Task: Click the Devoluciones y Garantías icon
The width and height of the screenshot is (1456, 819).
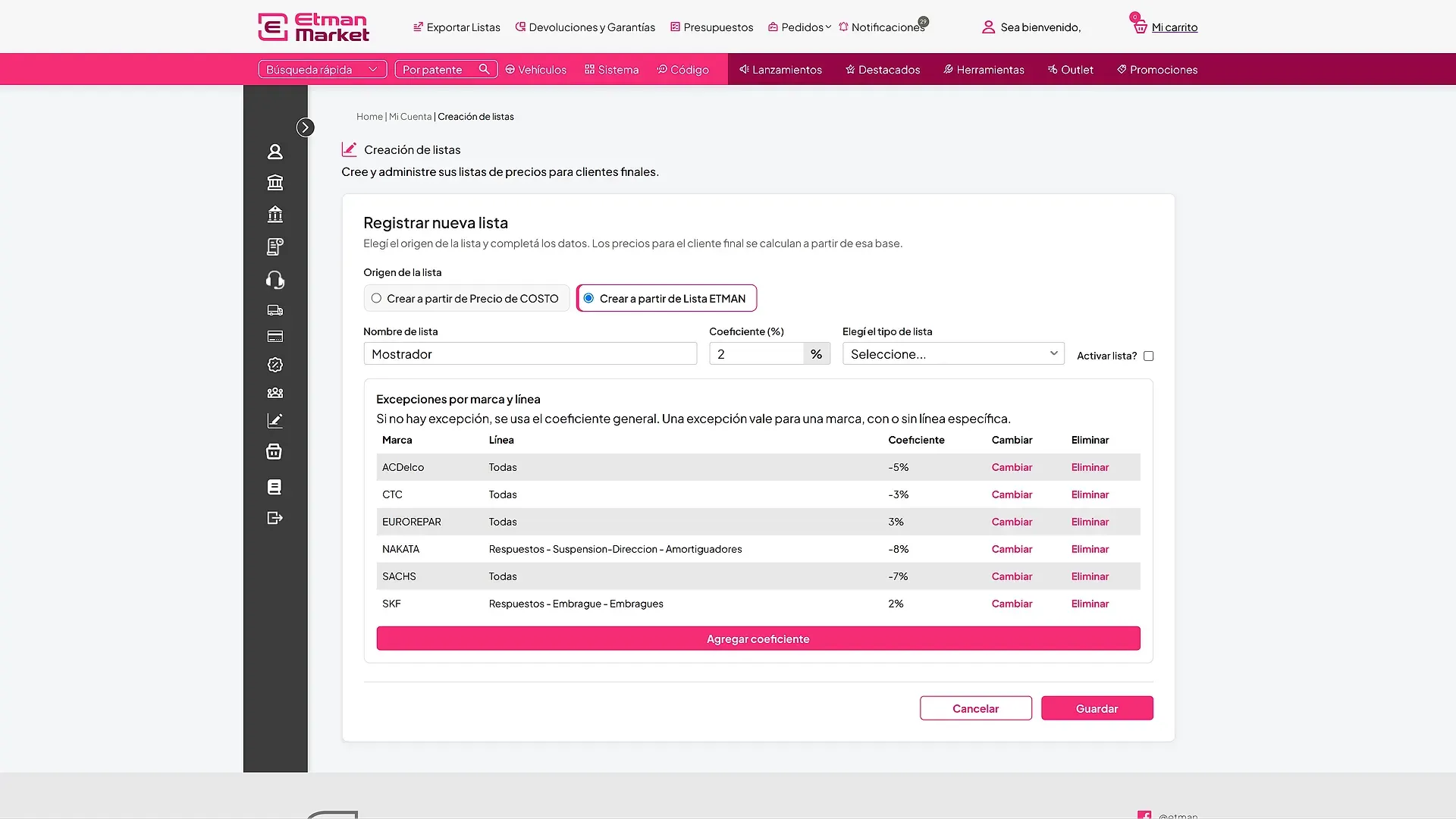Action: pyautogui.click(x=520, y=27)
